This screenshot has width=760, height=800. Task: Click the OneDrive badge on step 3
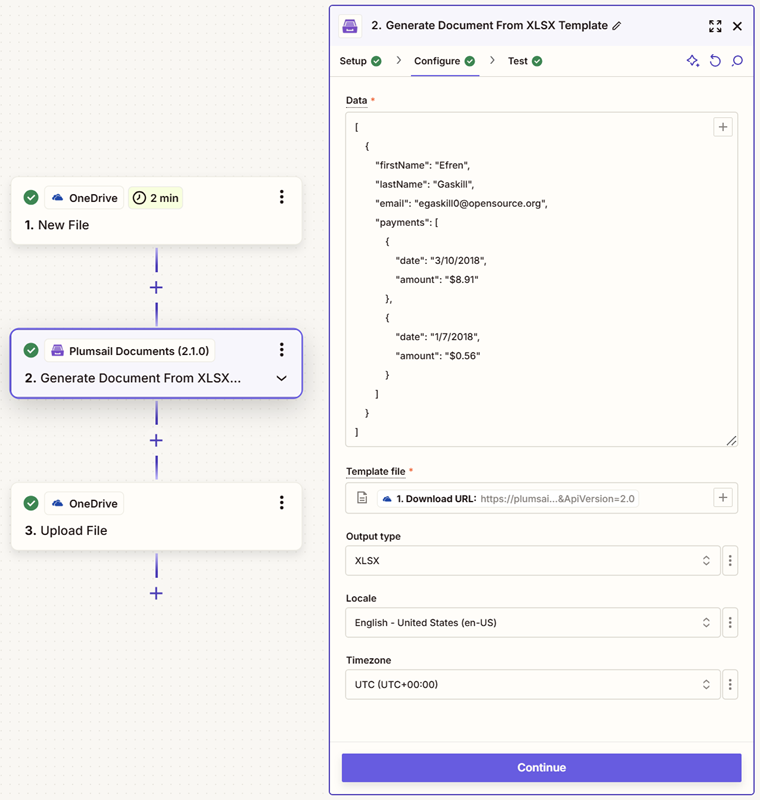click(x=84, y=504)
